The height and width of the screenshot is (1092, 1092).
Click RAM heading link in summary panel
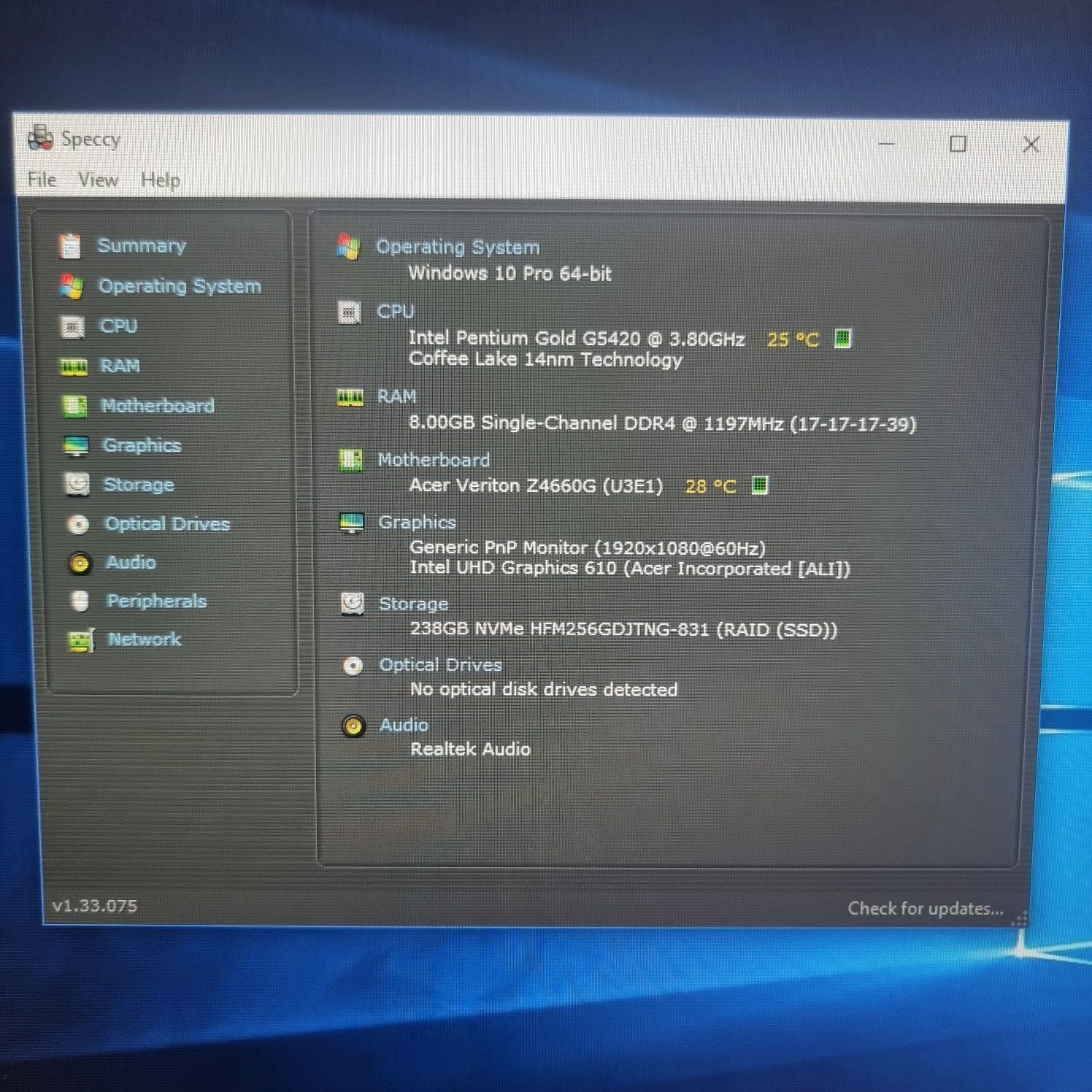point(396,396)
